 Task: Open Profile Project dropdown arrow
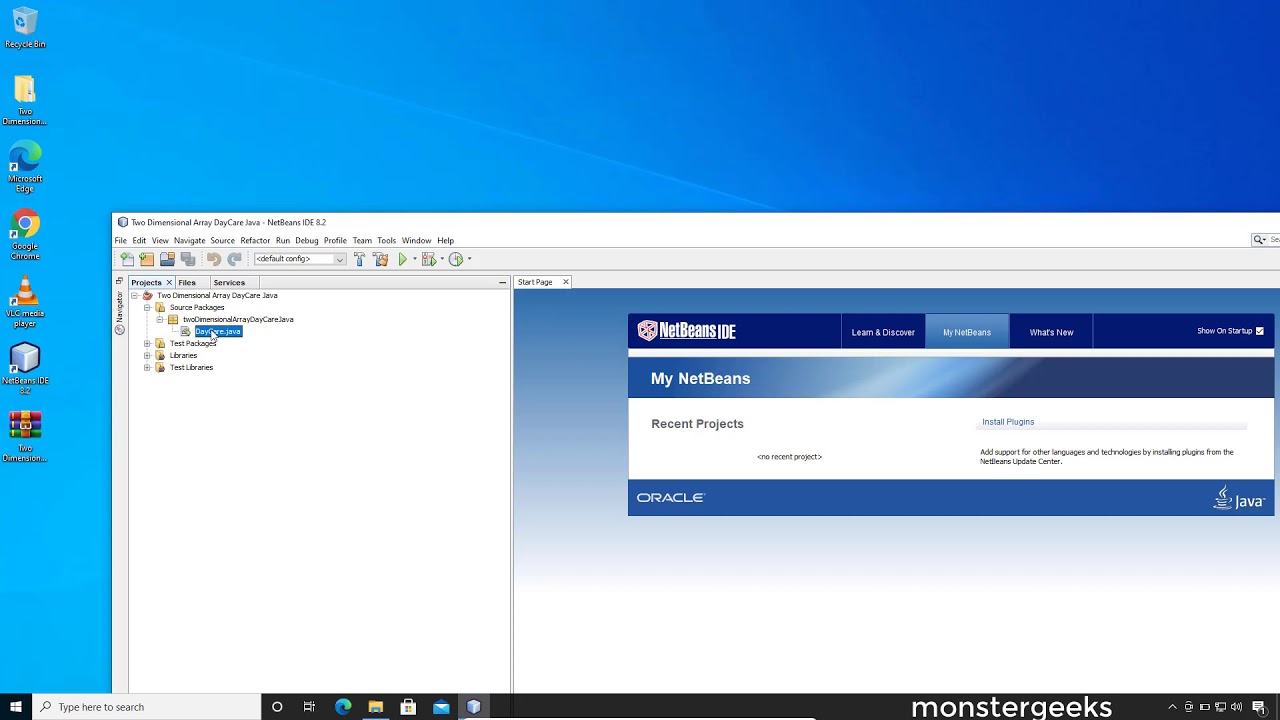469,259
